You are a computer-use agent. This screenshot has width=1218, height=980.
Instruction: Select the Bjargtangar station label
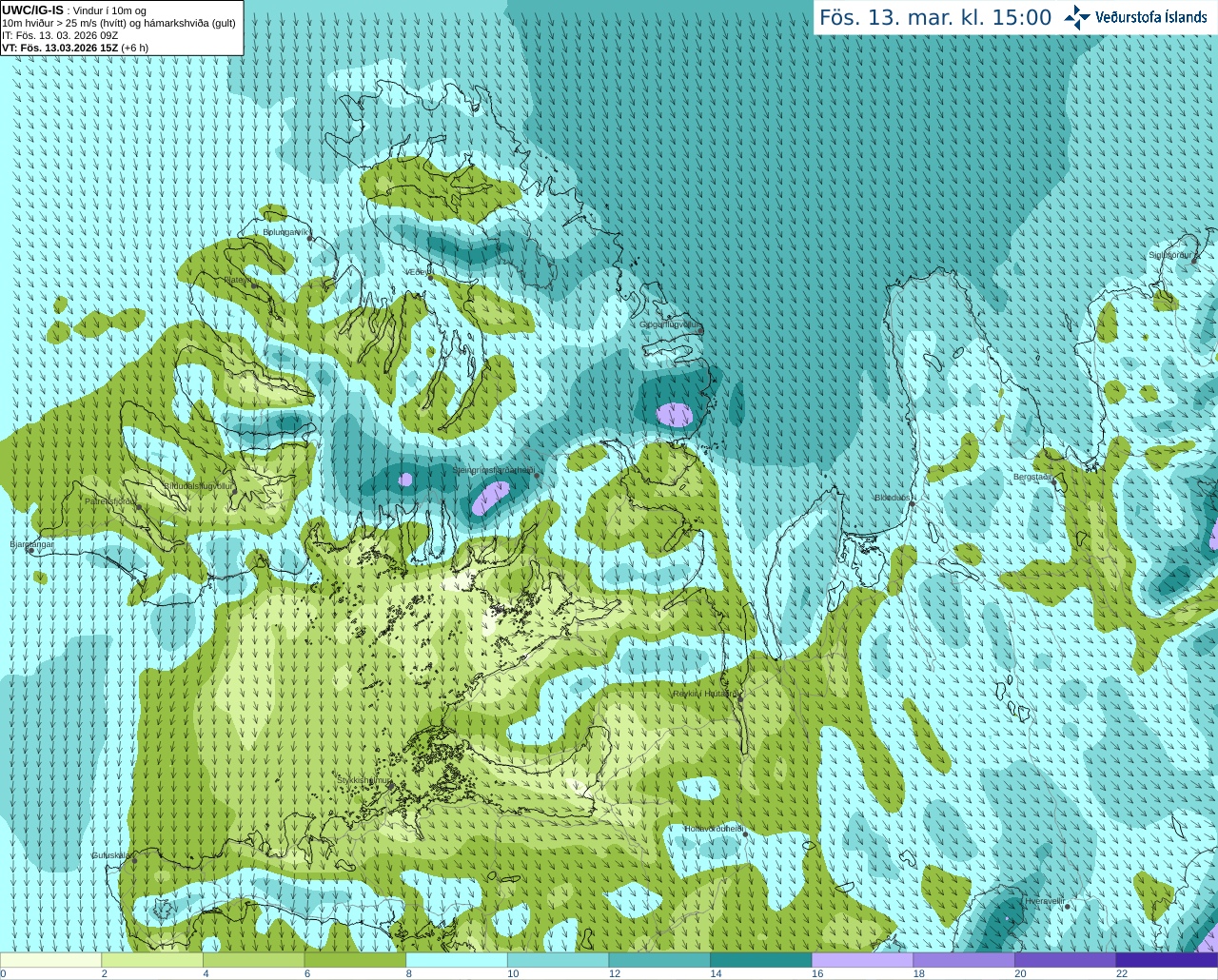31,544
